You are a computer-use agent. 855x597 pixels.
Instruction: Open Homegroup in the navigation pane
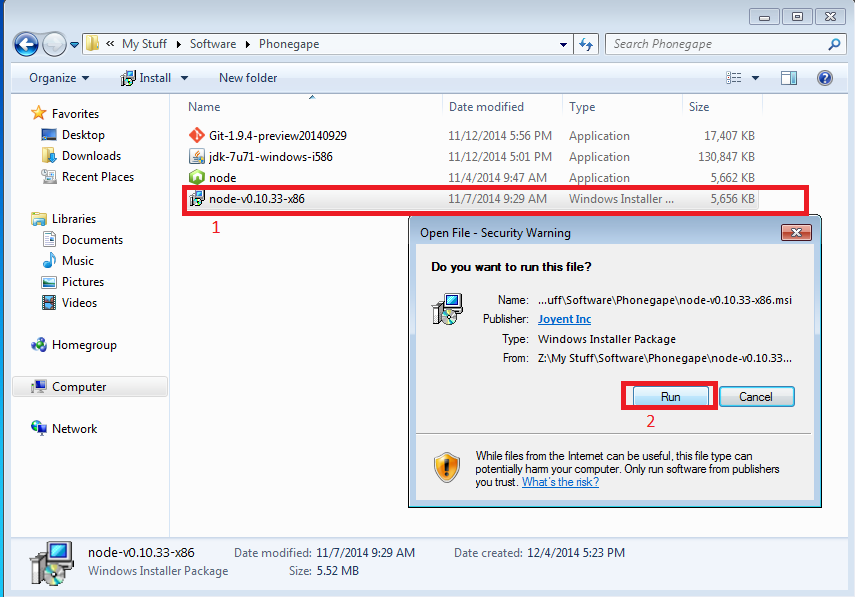(84, 345)
